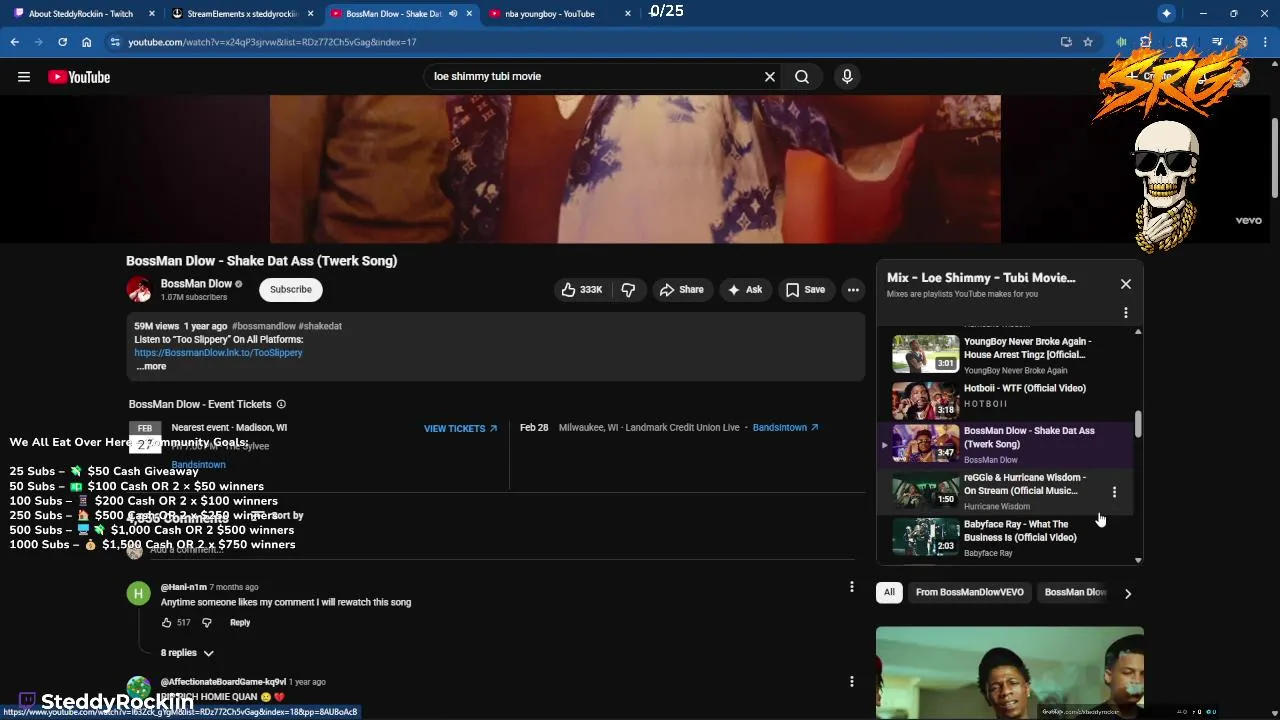Click the page vertical scrollbar
The height and width of the screenshot is (720, 1280).
[x=1274, y=157]
